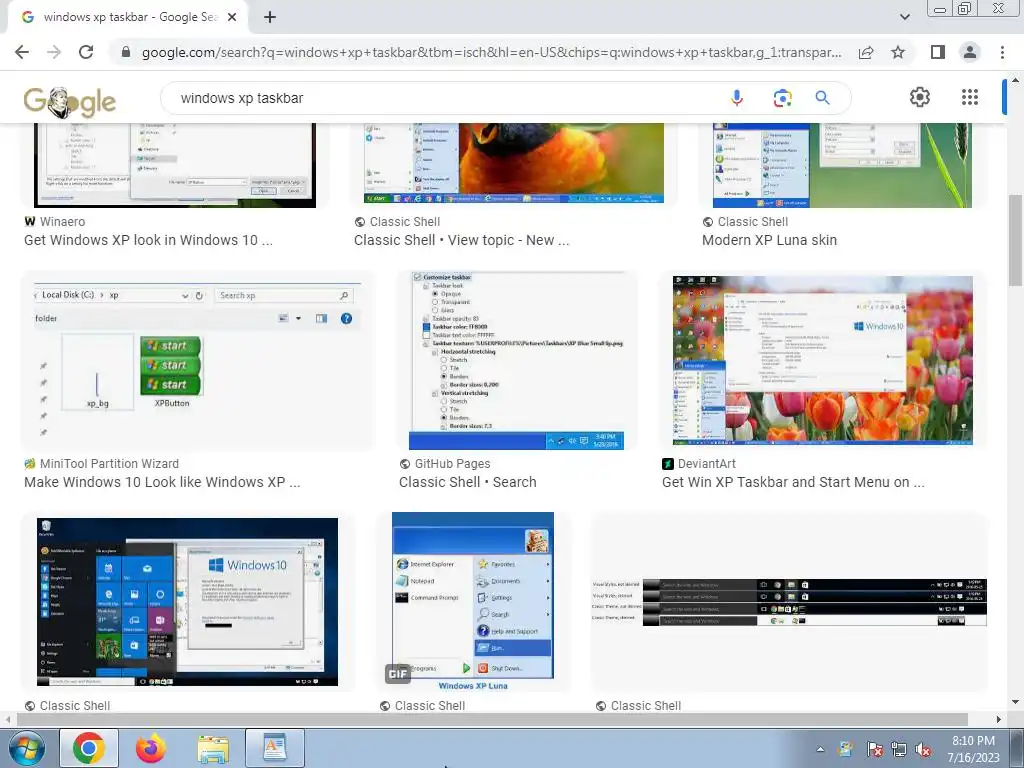Open the Google apps grid
Viewport: 1024px width, 768px height.
(970, 97)
